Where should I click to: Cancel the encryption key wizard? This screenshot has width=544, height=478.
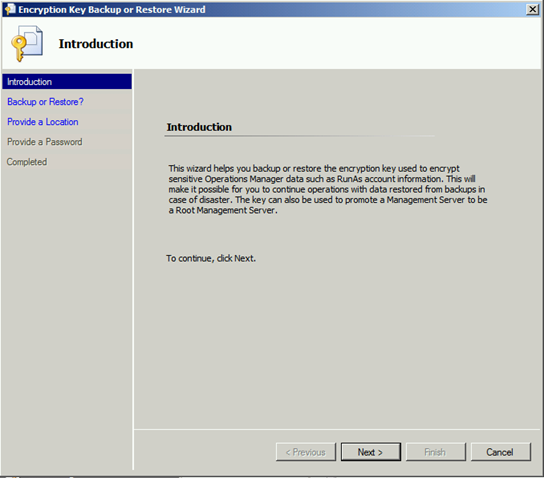click(501, 452)
